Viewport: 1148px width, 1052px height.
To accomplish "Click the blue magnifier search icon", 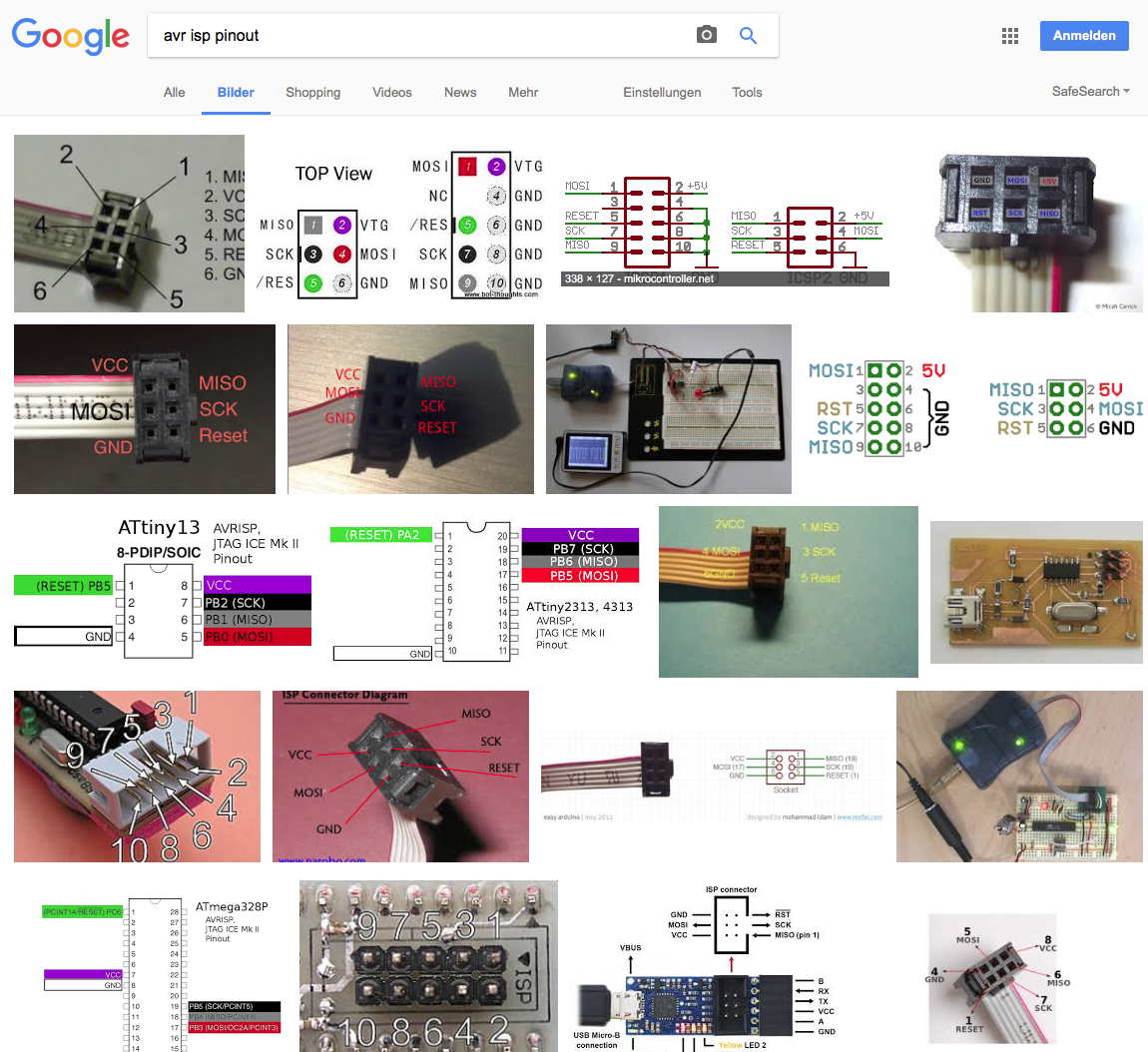I will pyautogui.click(x=748, y=35).
